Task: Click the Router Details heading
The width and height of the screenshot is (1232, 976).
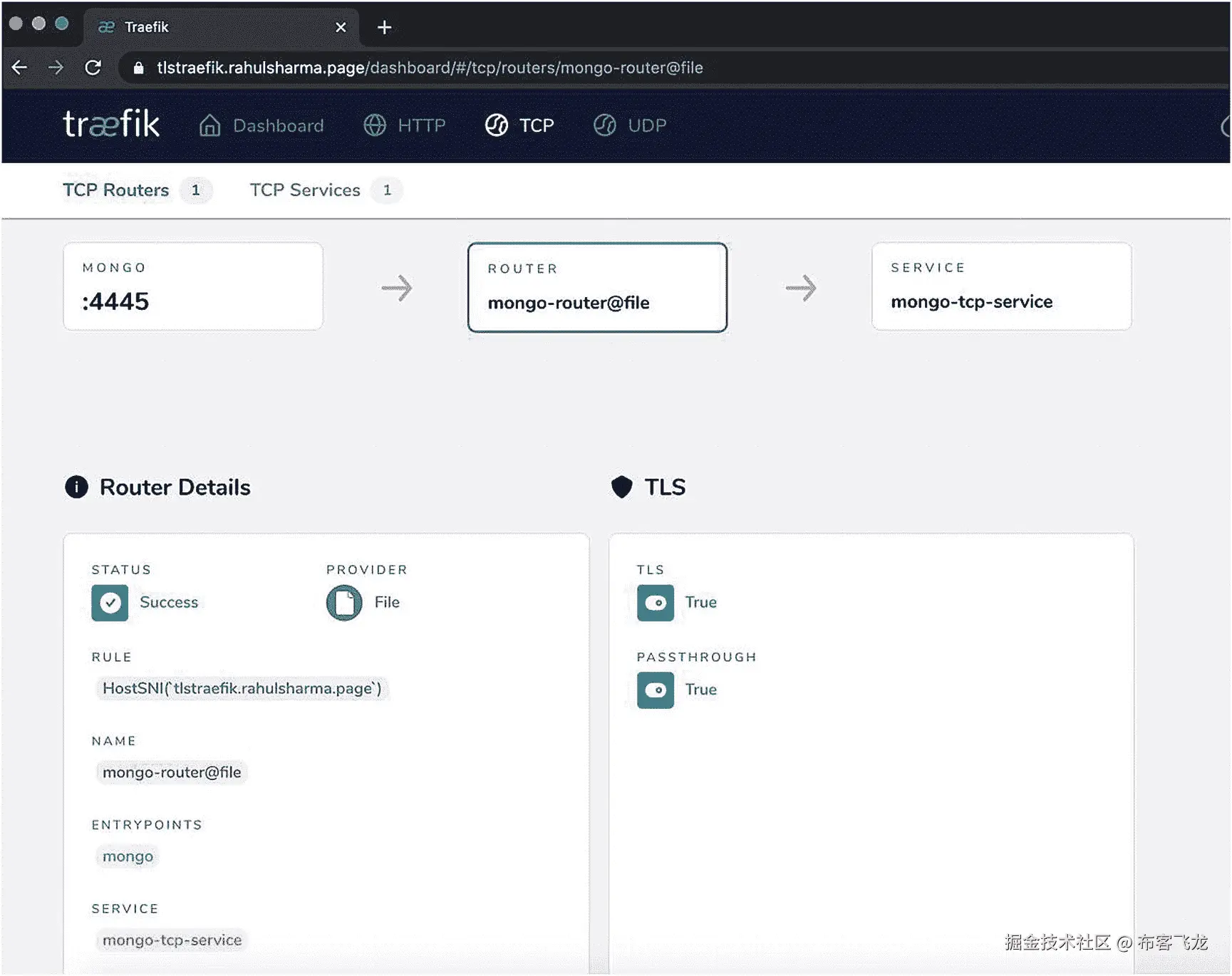Action: (x=175, y=487)
